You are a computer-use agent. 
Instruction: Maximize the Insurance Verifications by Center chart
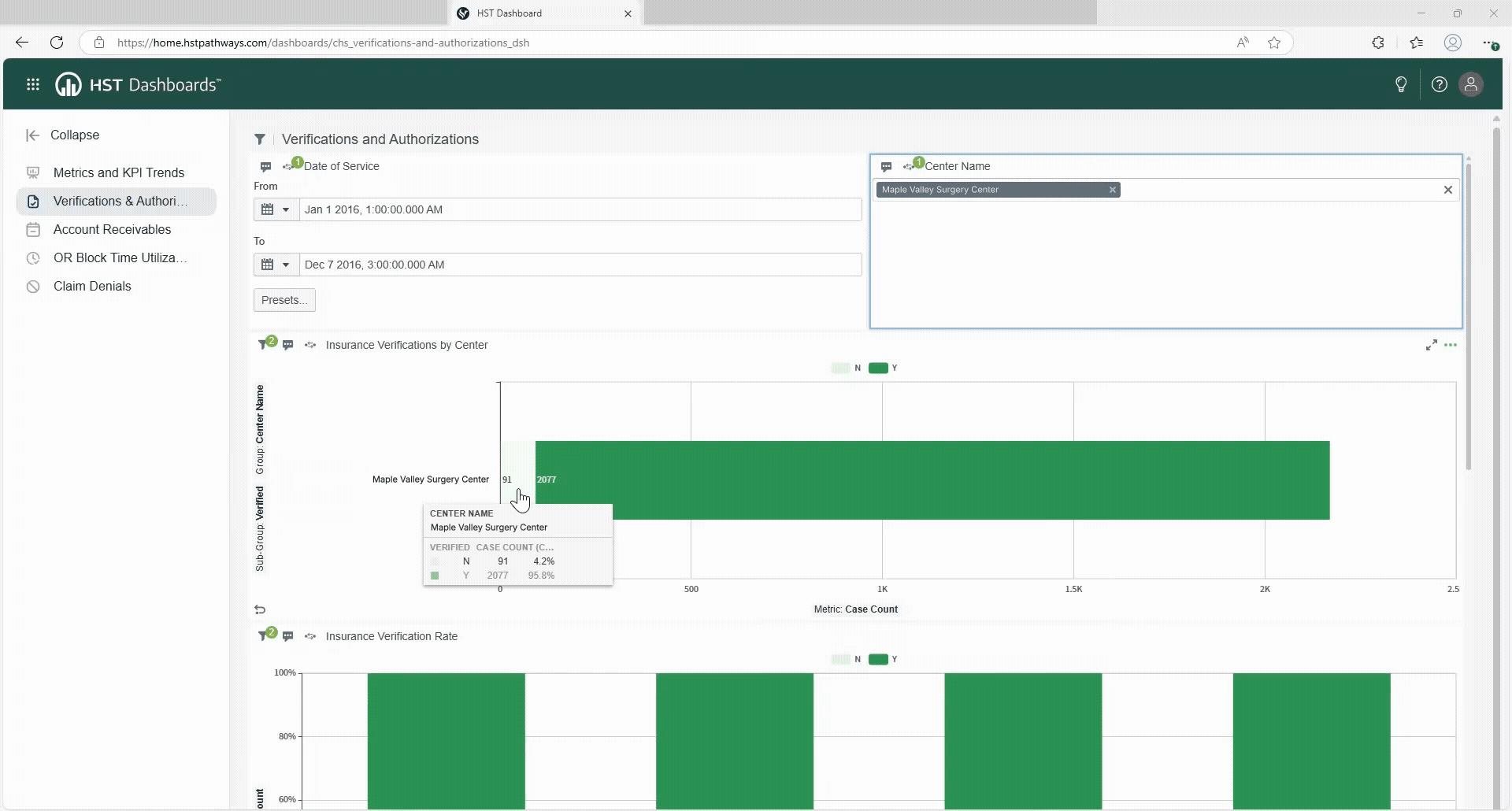click(1432, 345)
